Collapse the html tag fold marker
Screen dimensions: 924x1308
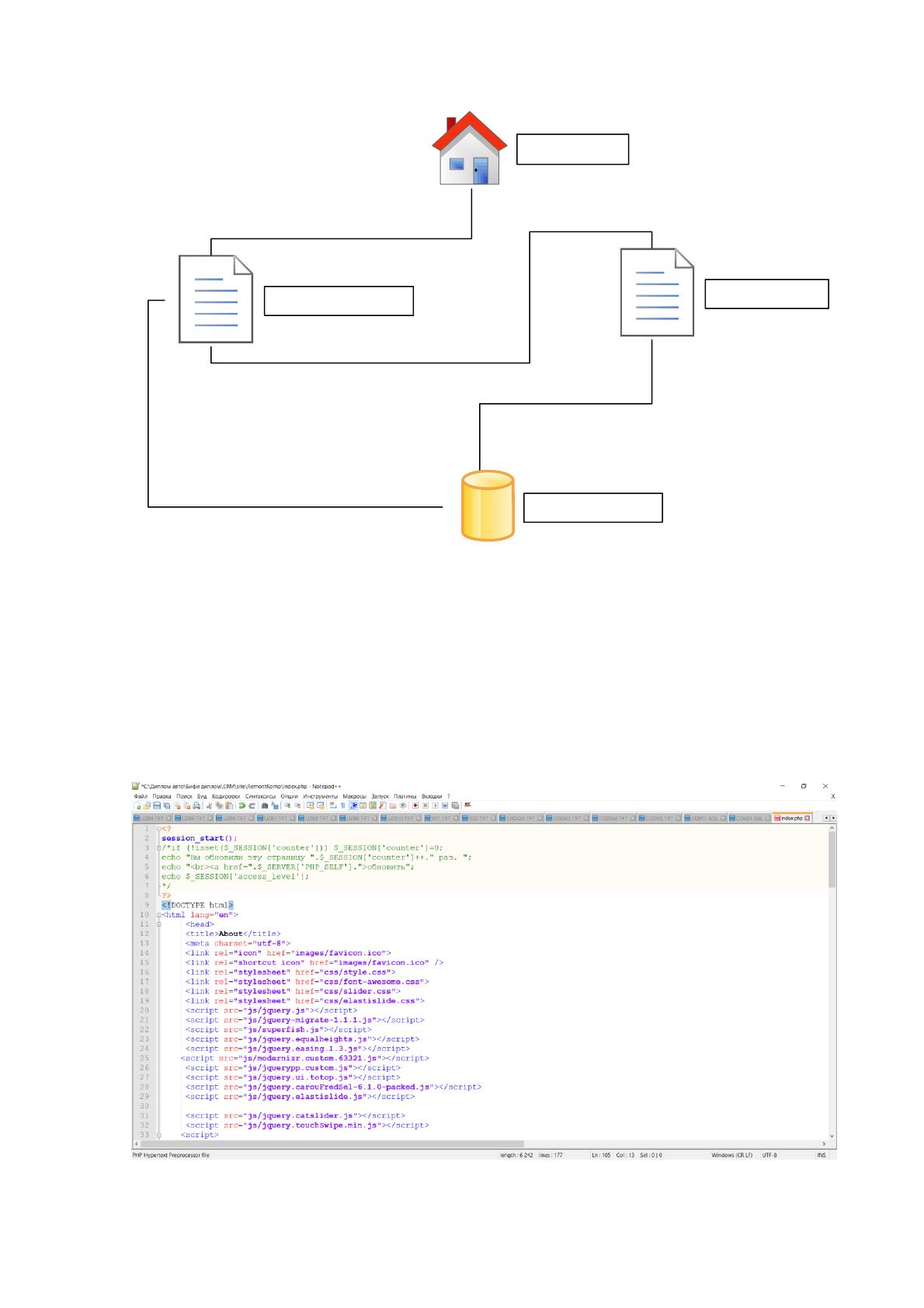tap(158, 915)
